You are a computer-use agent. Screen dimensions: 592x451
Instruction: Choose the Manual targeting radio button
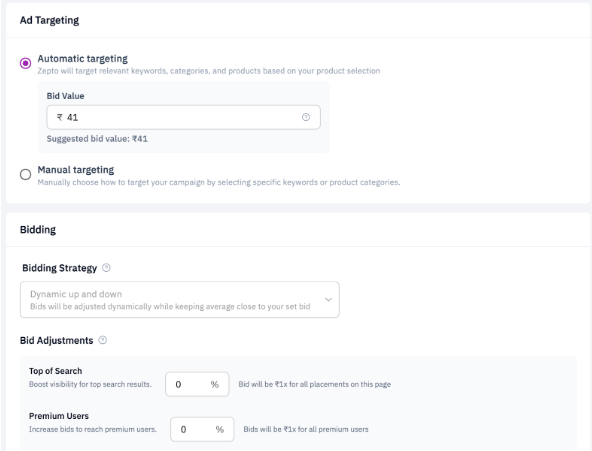pos(26,174)
